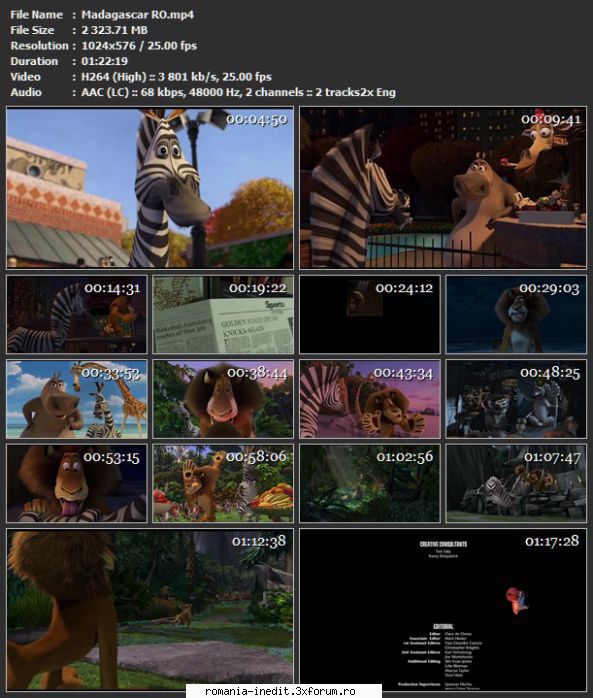Image resolution: width=593 pixels, height=698 pixels.
Task: Open the thumbnail stamped 00:09:41
Action: (x=443, y=188)
